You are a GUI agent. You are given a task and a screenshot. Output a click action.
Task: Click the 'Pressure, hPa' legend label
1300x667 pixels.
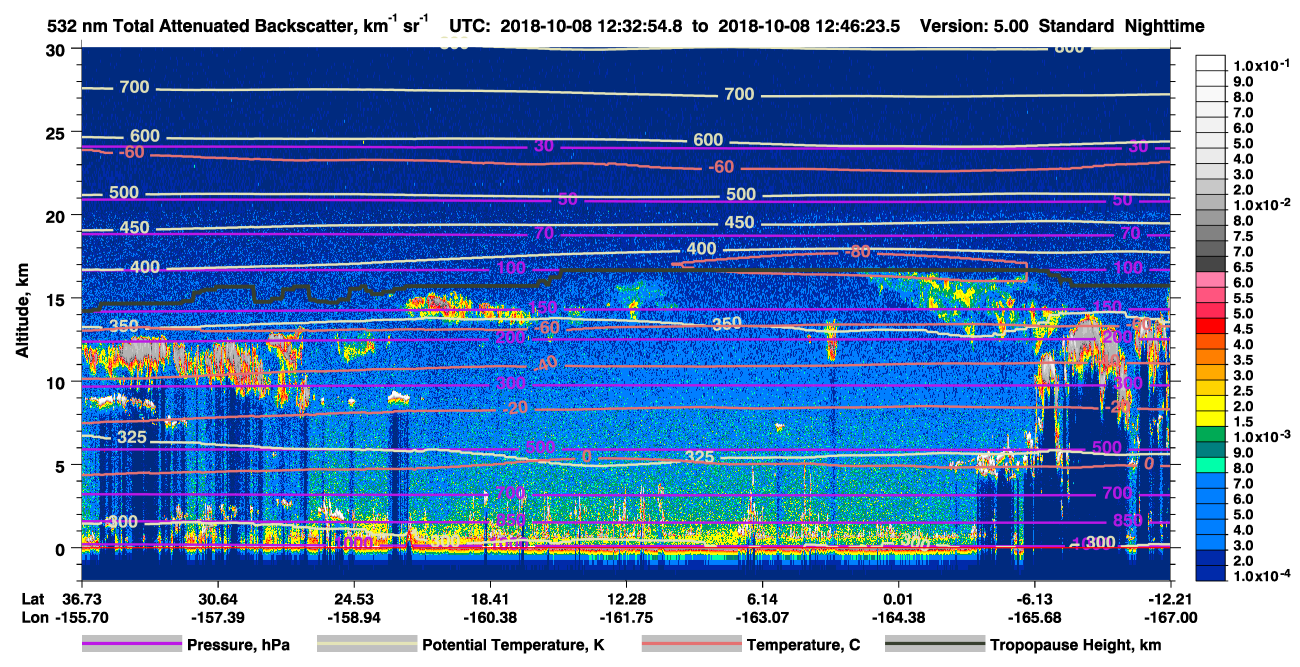(239, 645)
